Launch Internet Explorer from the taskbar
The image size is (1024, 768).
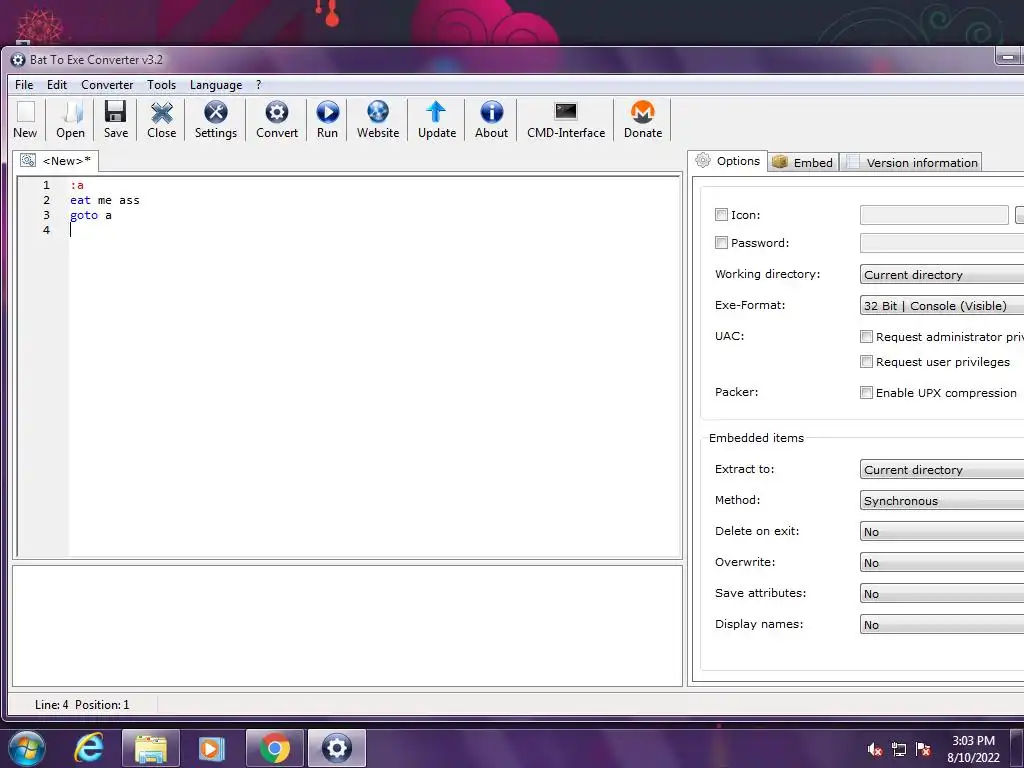tap(89, 748)
